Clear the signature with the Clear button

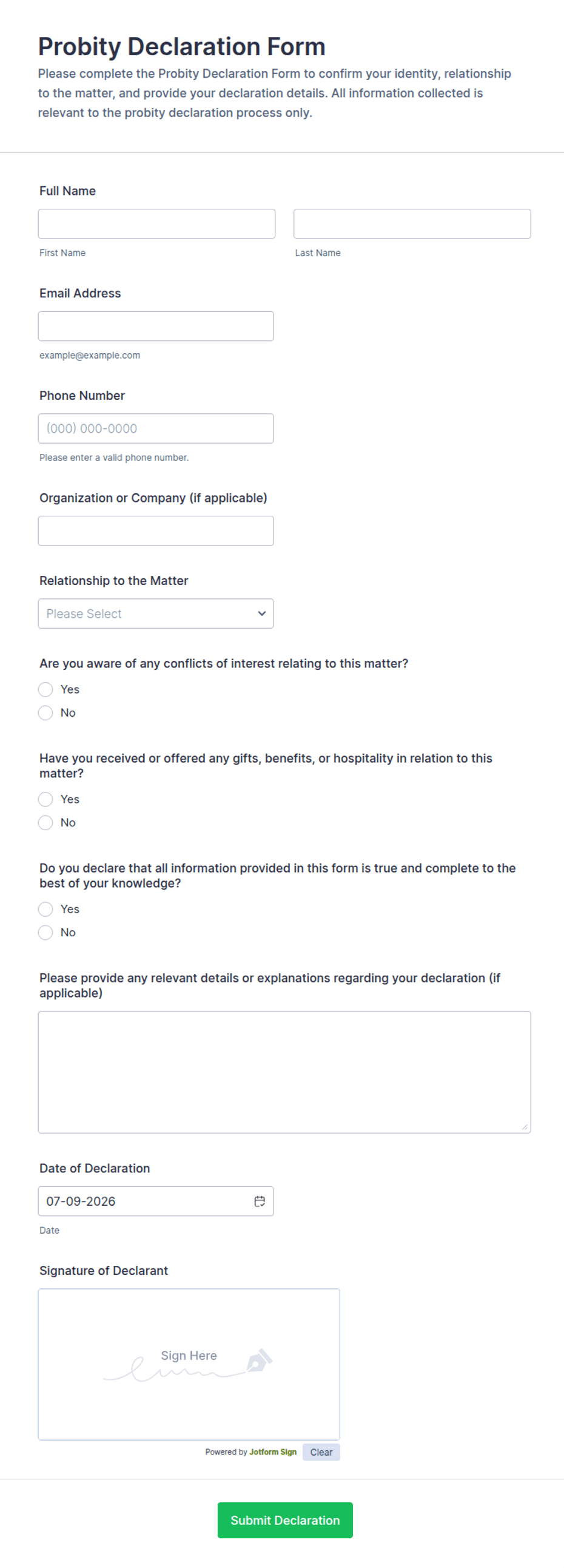[x=321, y=1452]
